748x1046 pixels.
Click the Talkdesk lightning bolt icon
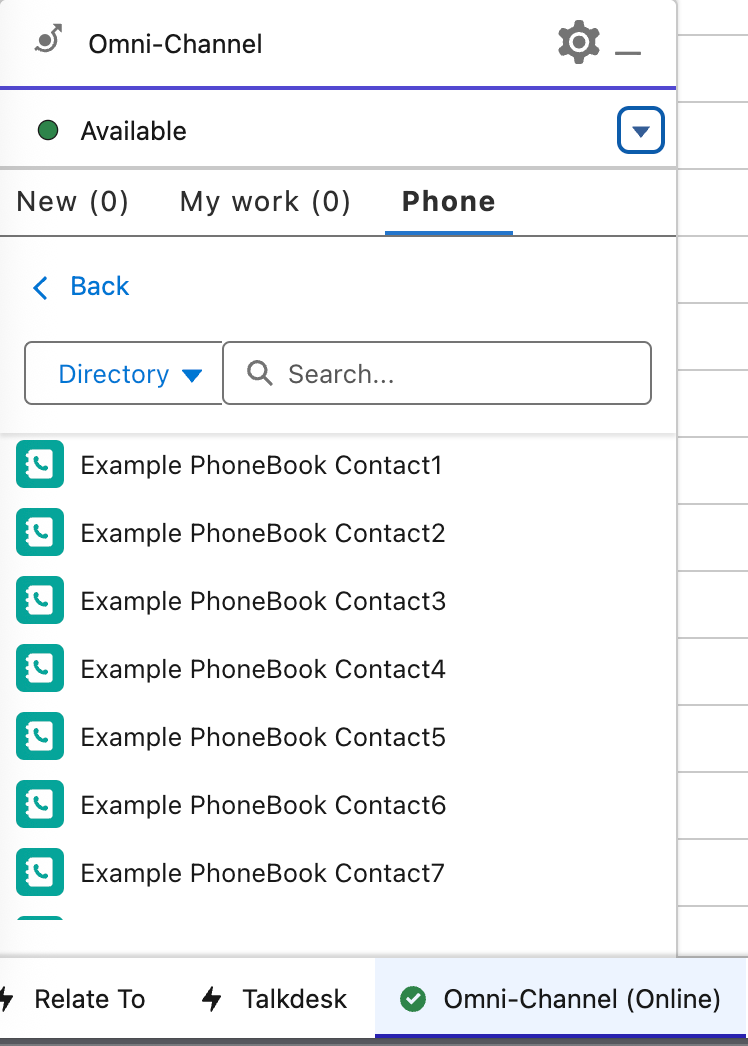click(212, 999)
